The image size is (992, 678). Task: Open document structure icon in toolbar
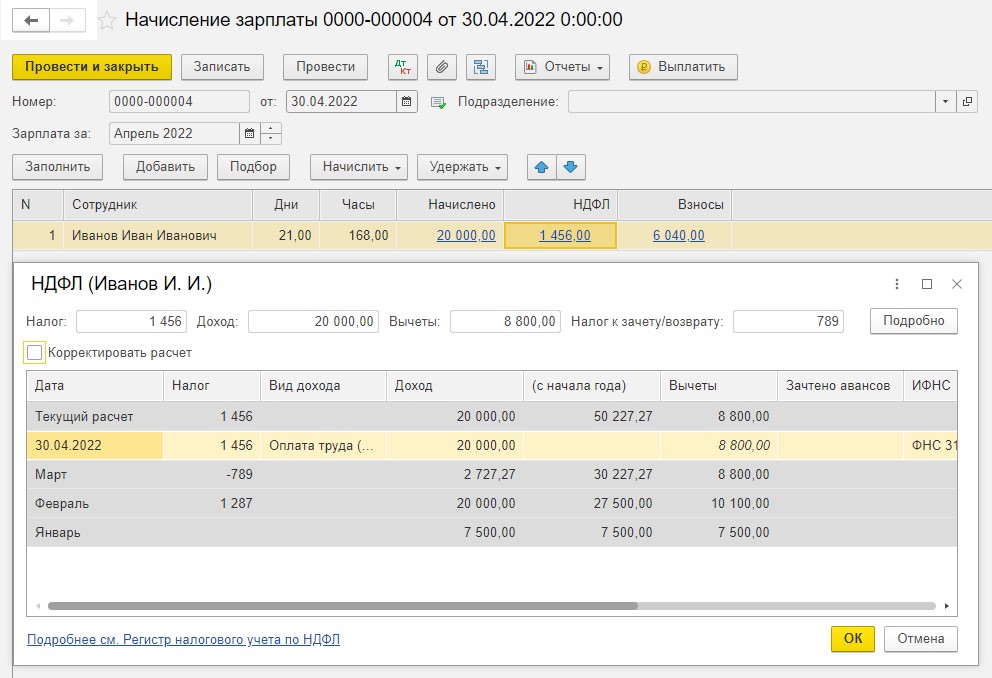481,67
